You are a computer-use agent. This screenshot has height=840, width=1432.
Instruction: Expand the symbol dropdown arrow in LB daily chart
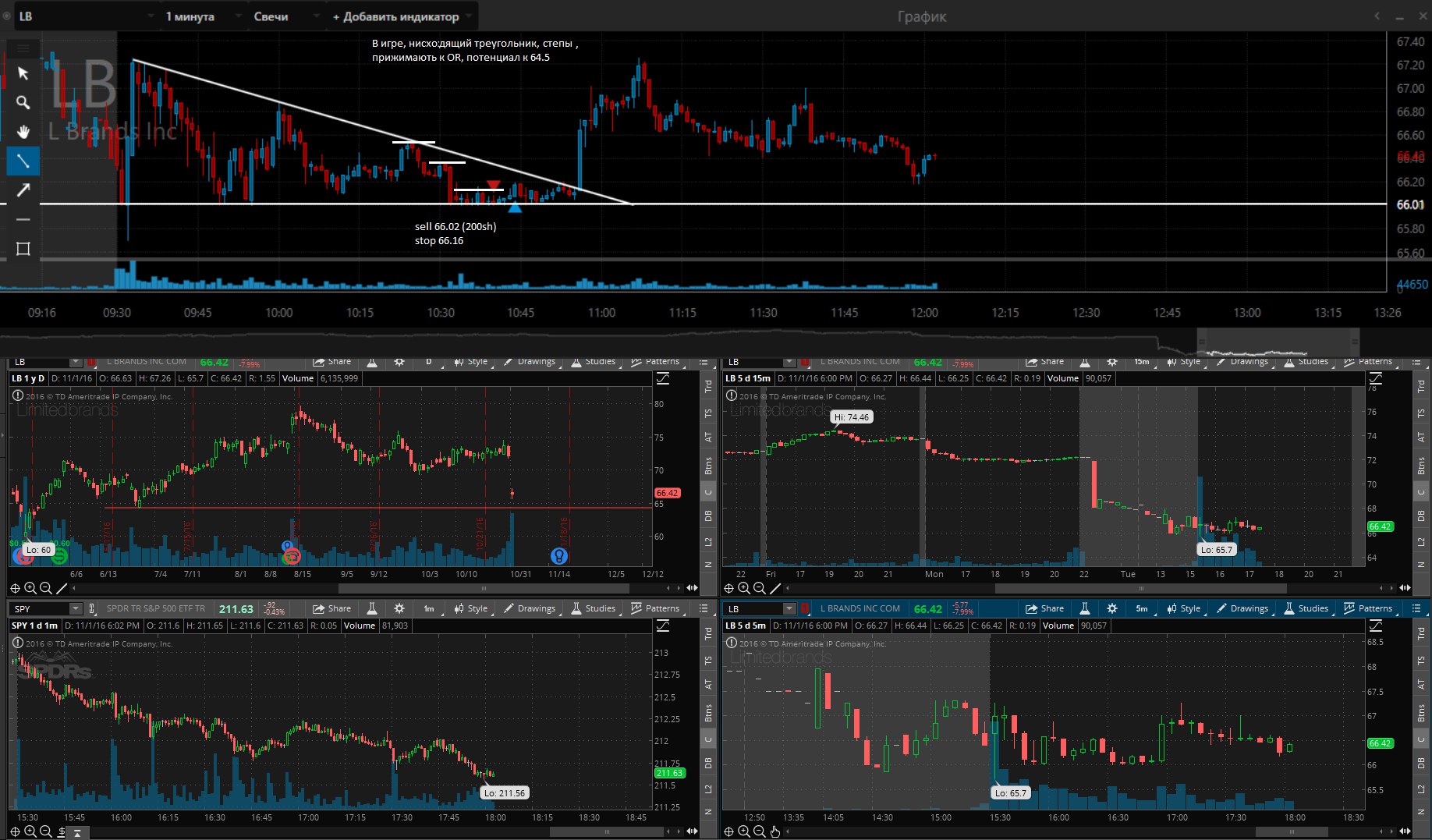75,362
